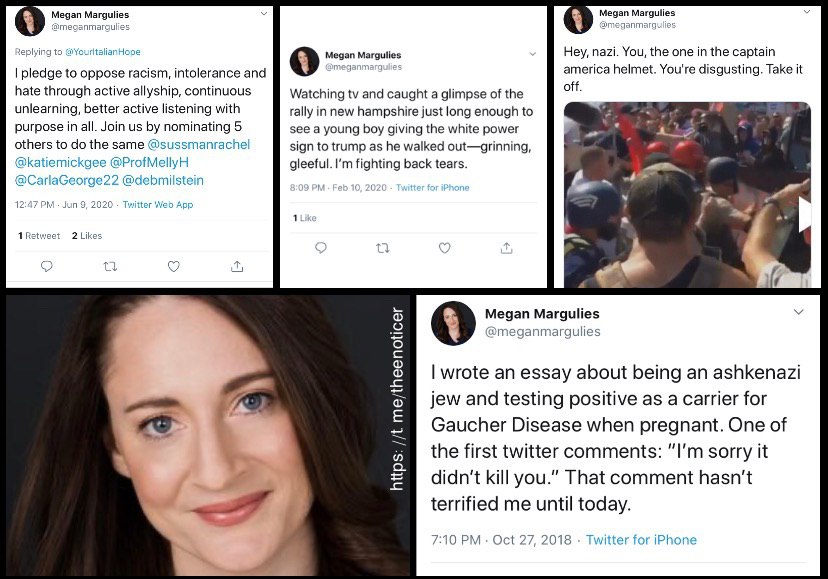Open Megan Margulies avatar on Gaucher tweet
The image size is (828, 579).
coord(453,323)
